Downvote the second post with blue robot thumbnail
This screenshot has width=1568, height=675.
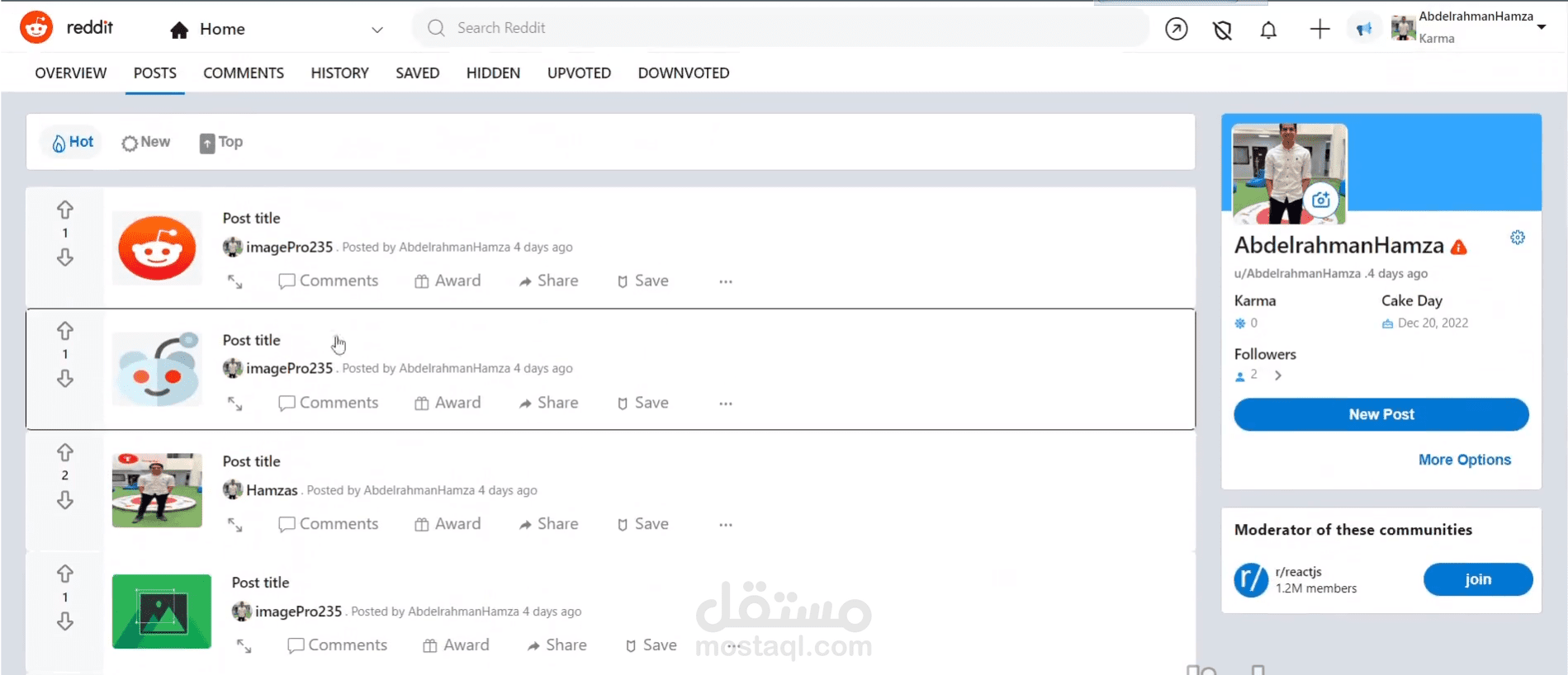tap(65, 379)
